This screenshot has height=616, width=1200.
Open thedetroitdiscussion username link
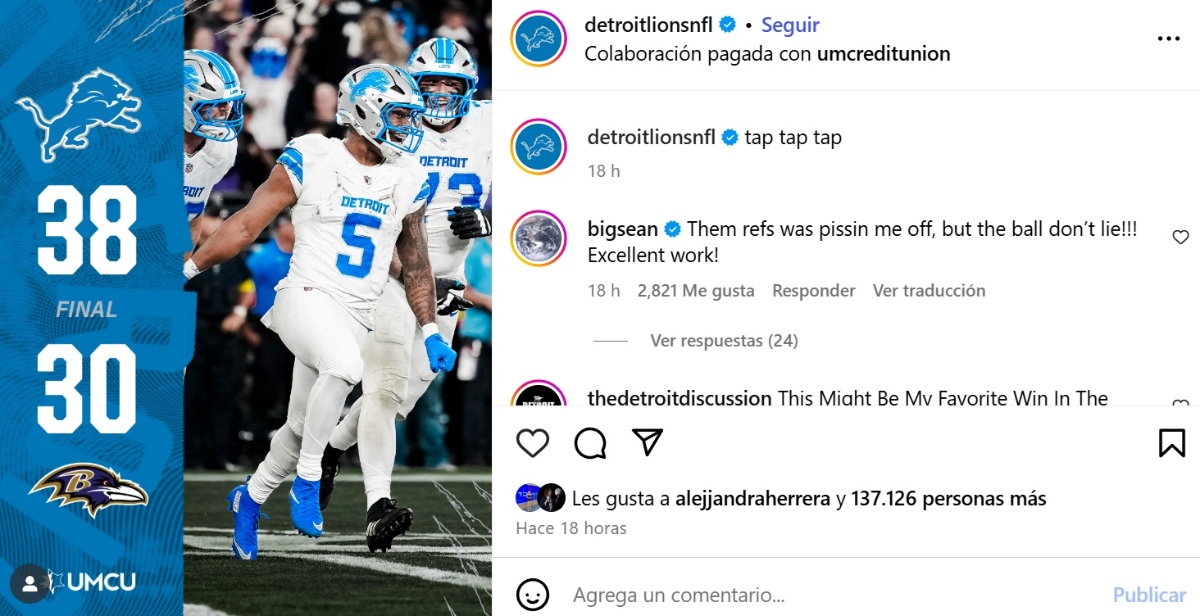tap(679, 398)
